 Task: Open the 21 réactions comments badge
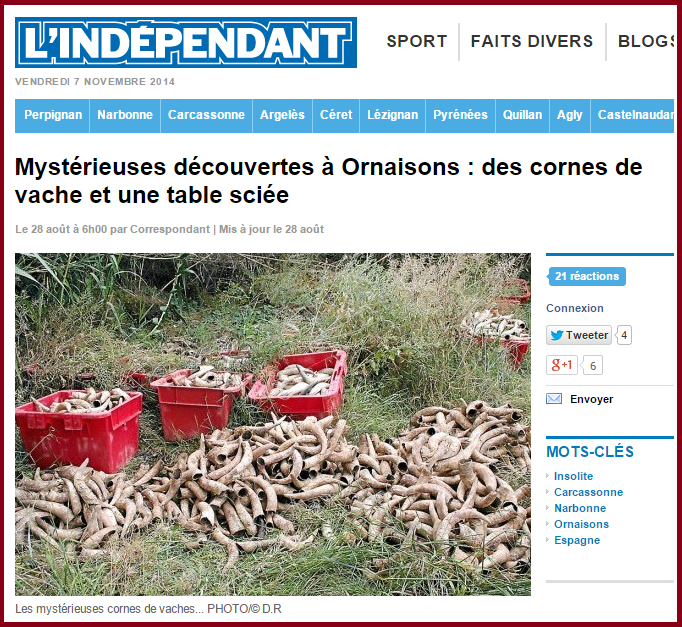(586, 276)
